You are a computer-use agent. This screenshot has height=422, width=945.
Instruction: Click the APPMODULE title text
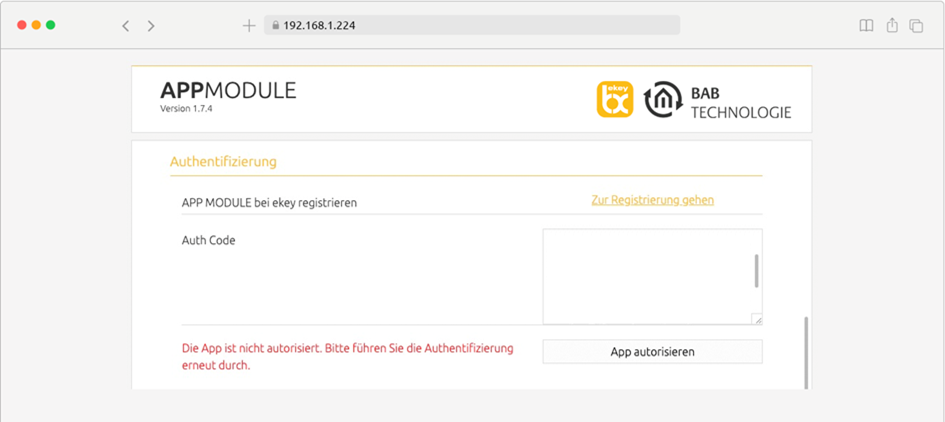coord(228,90)
